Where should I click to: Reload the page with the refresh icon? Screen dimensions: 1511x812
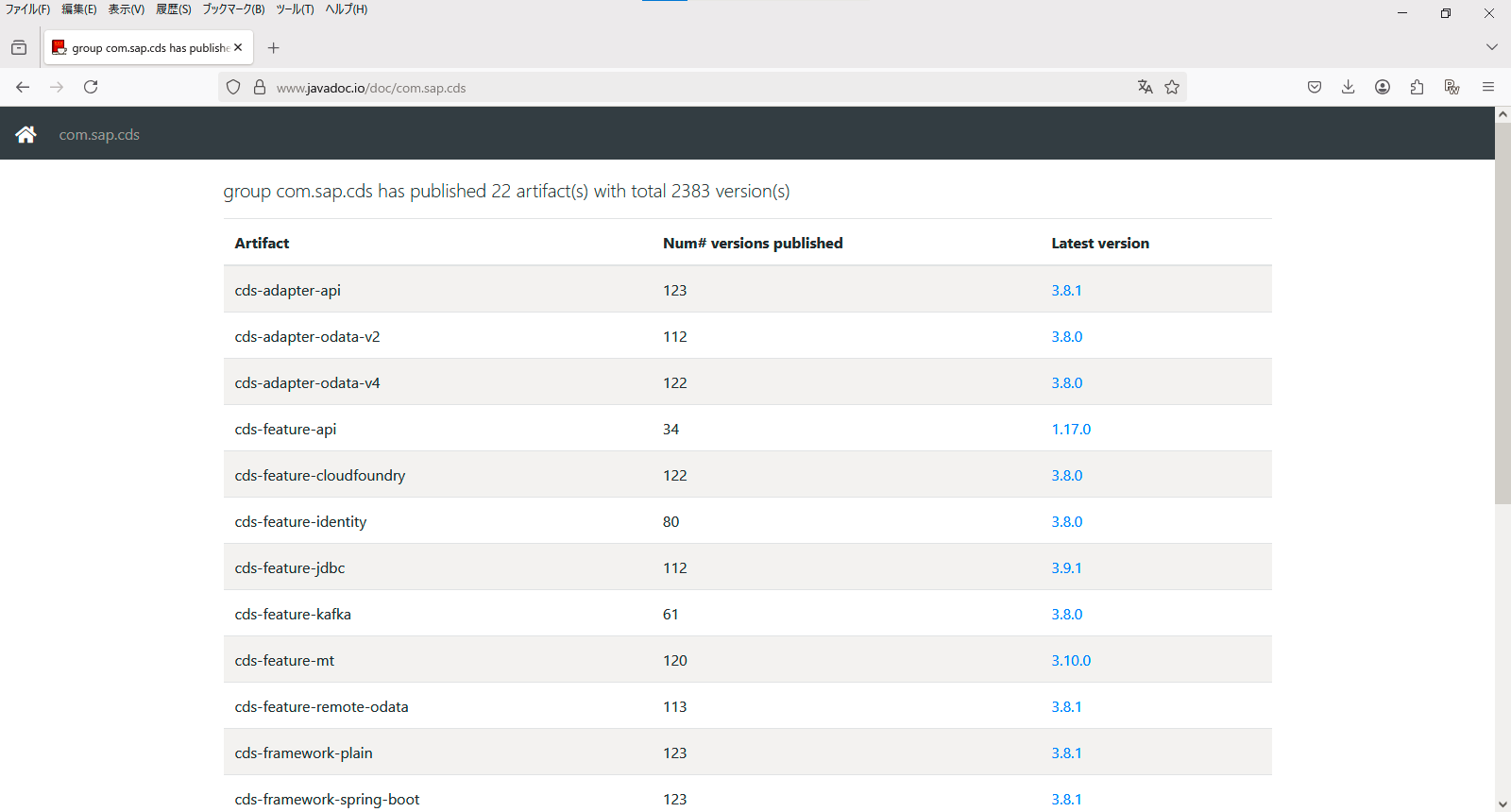pyautogui.click(x=91, y=87)
